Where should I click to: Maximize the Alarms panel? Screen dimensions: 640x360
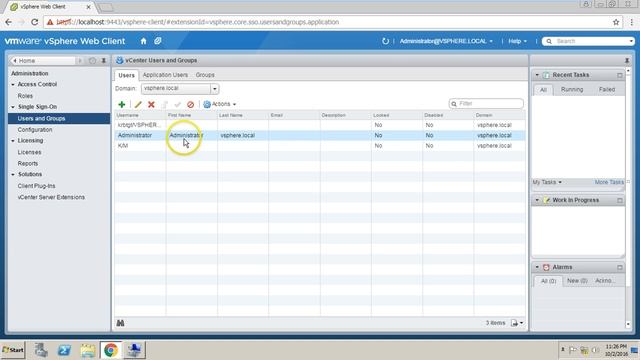[x=620, y=267]
